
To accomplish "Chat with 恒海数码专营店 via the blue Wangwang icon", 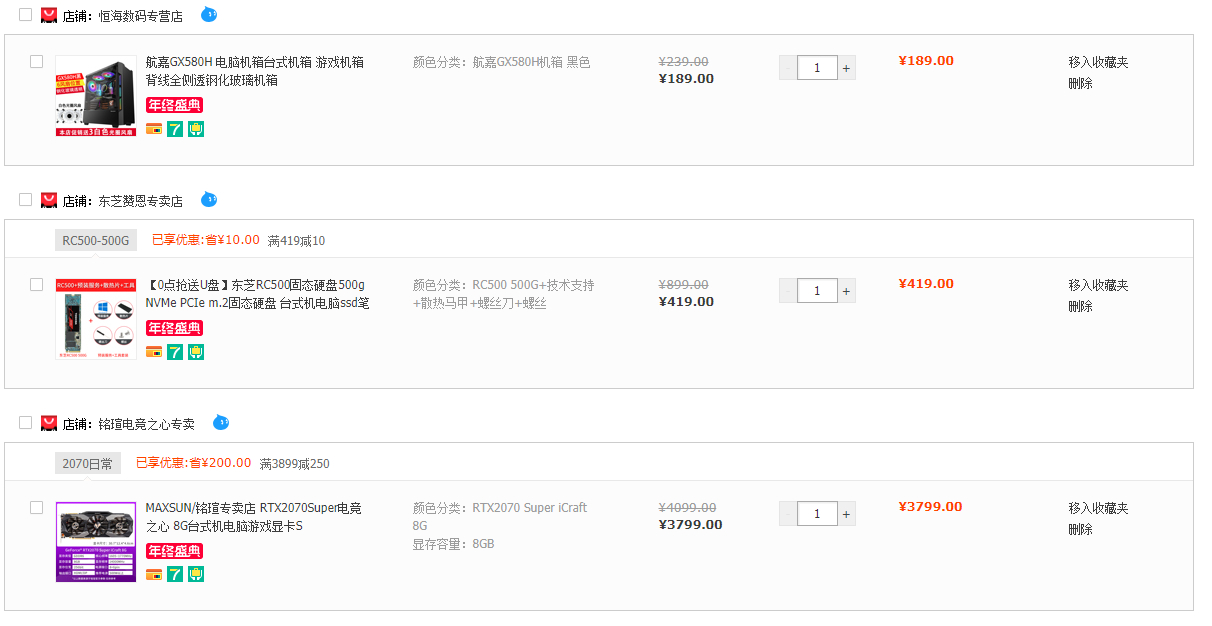I will click(208, 15).
